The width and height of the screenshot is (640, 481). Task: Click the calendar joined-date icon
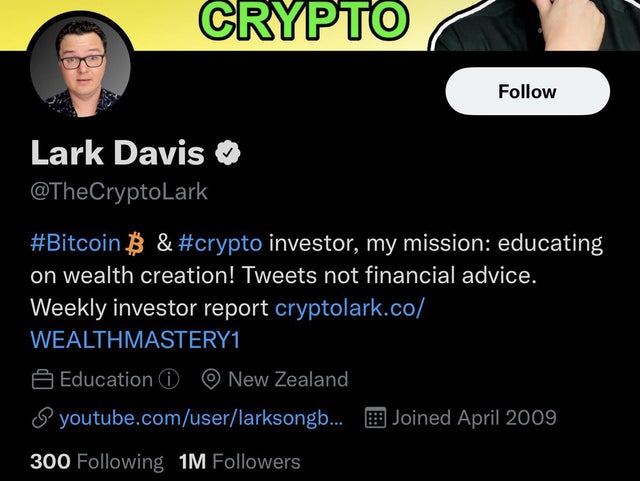375,418
